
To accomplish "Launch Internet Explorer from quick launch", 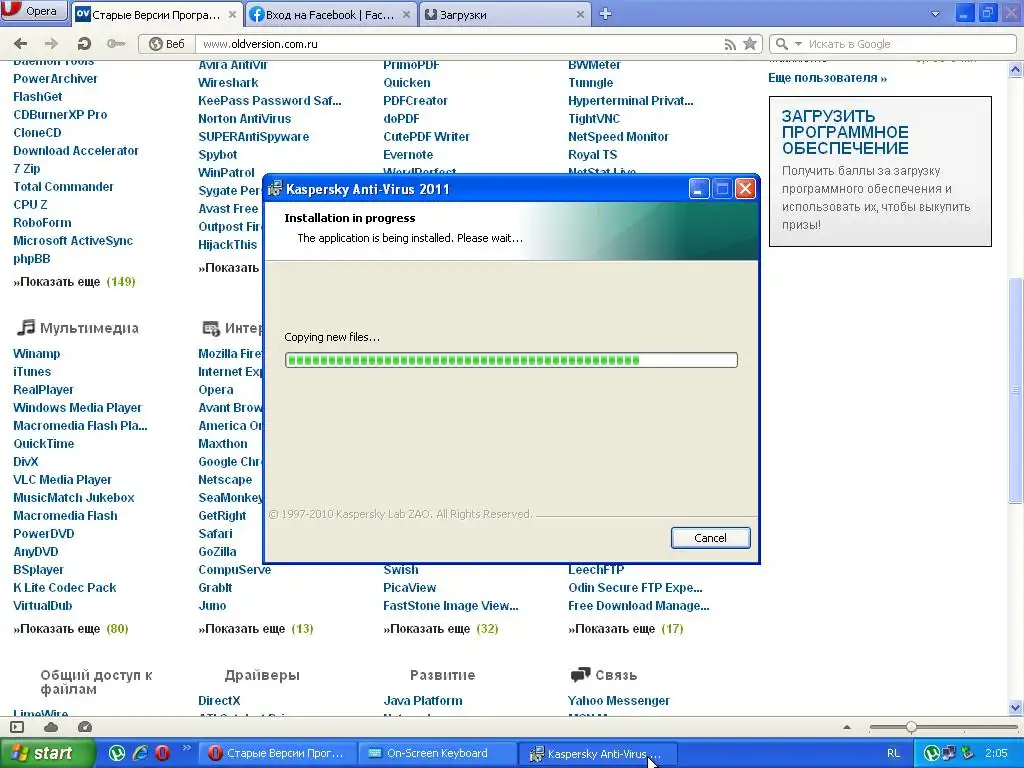I will 140,753.
